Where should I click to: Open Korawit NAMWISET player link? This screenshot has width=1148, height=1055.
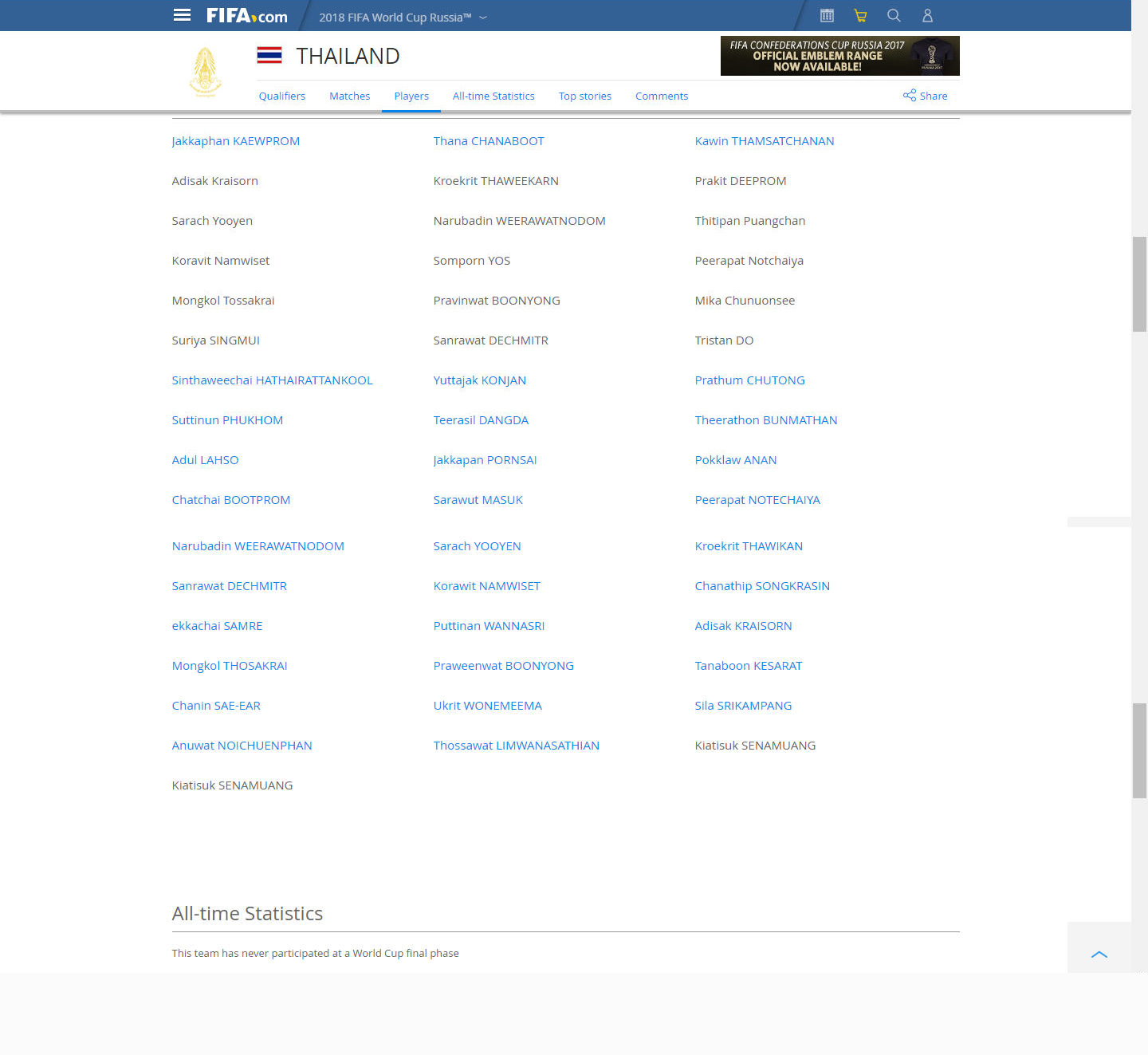(487, 586)
